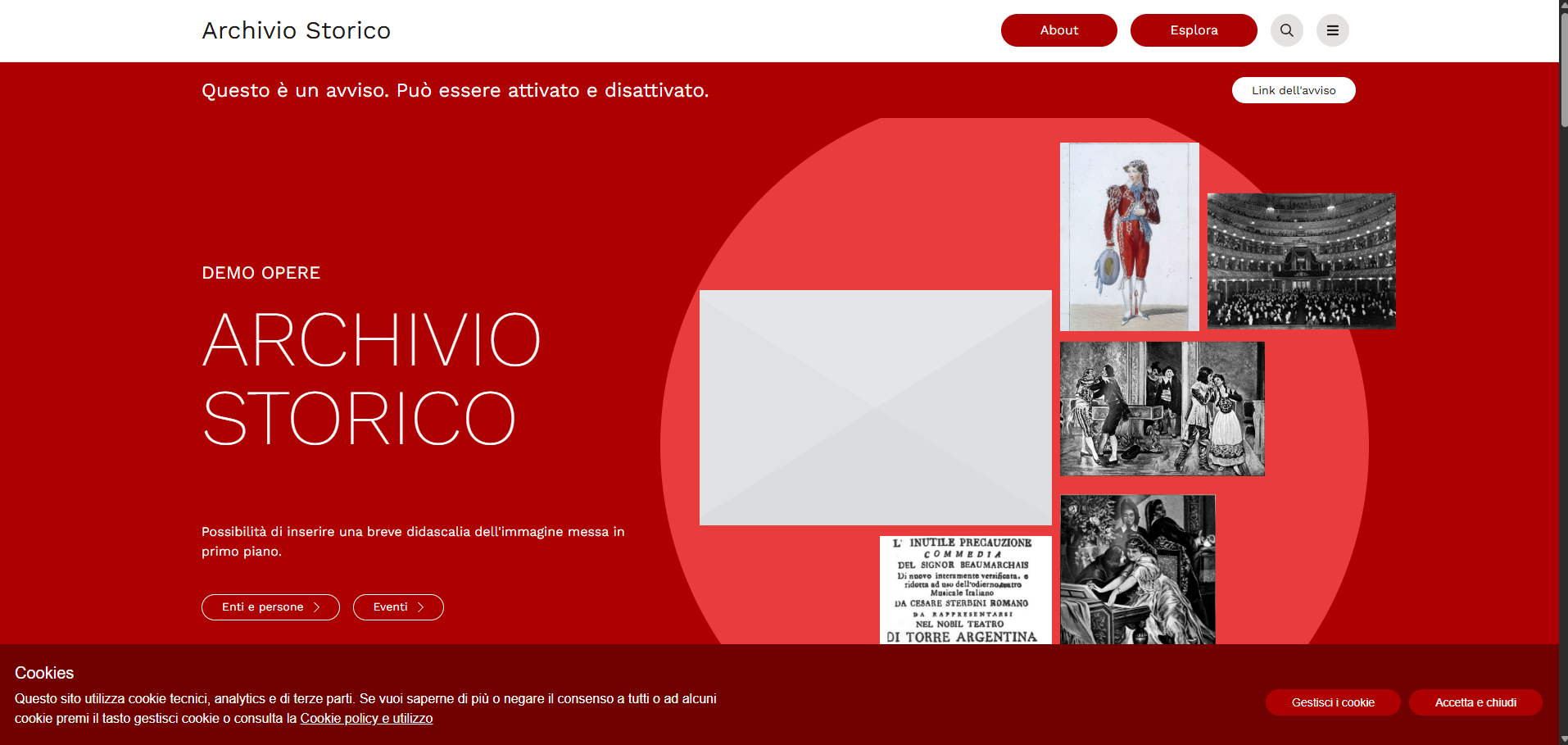1568x745 pixels.
Task: Open the engraving of woman at piano
Action: (x=1137, y=570)
